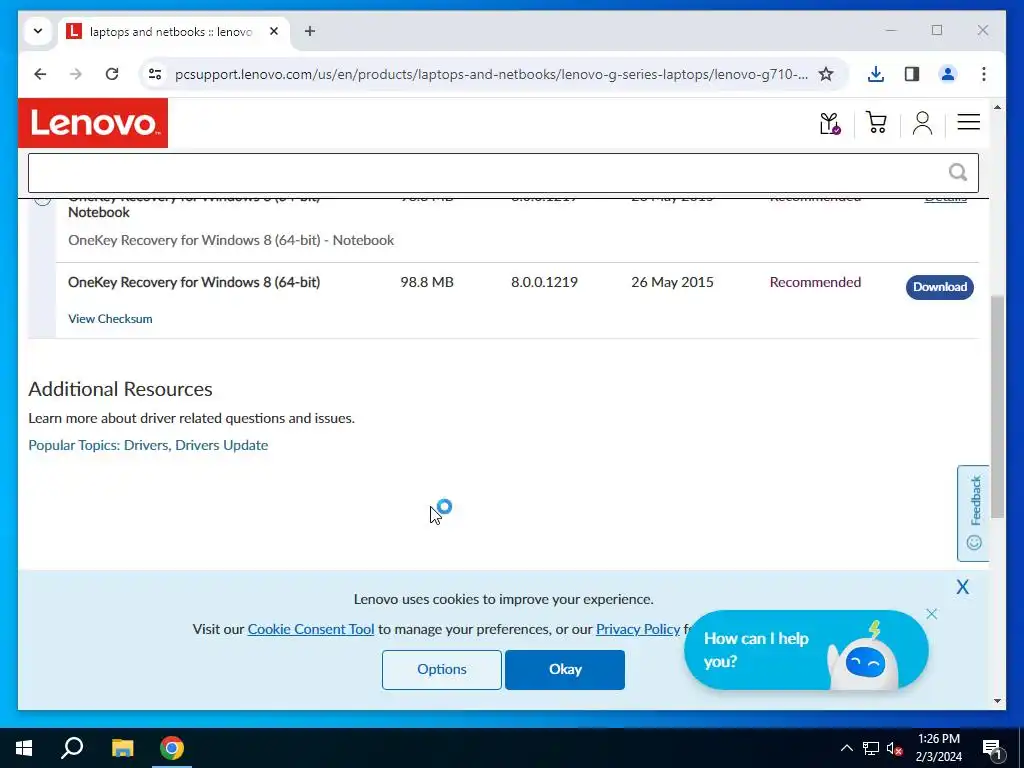
Task: Click the cookie Options button
Action: 441,669
